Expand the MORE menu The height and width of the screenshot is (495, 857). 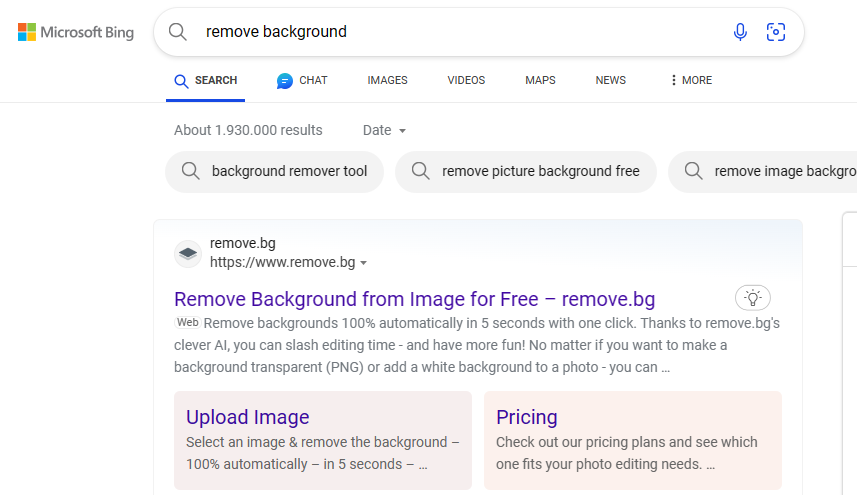pyautogui.click(x=691, y=80)
